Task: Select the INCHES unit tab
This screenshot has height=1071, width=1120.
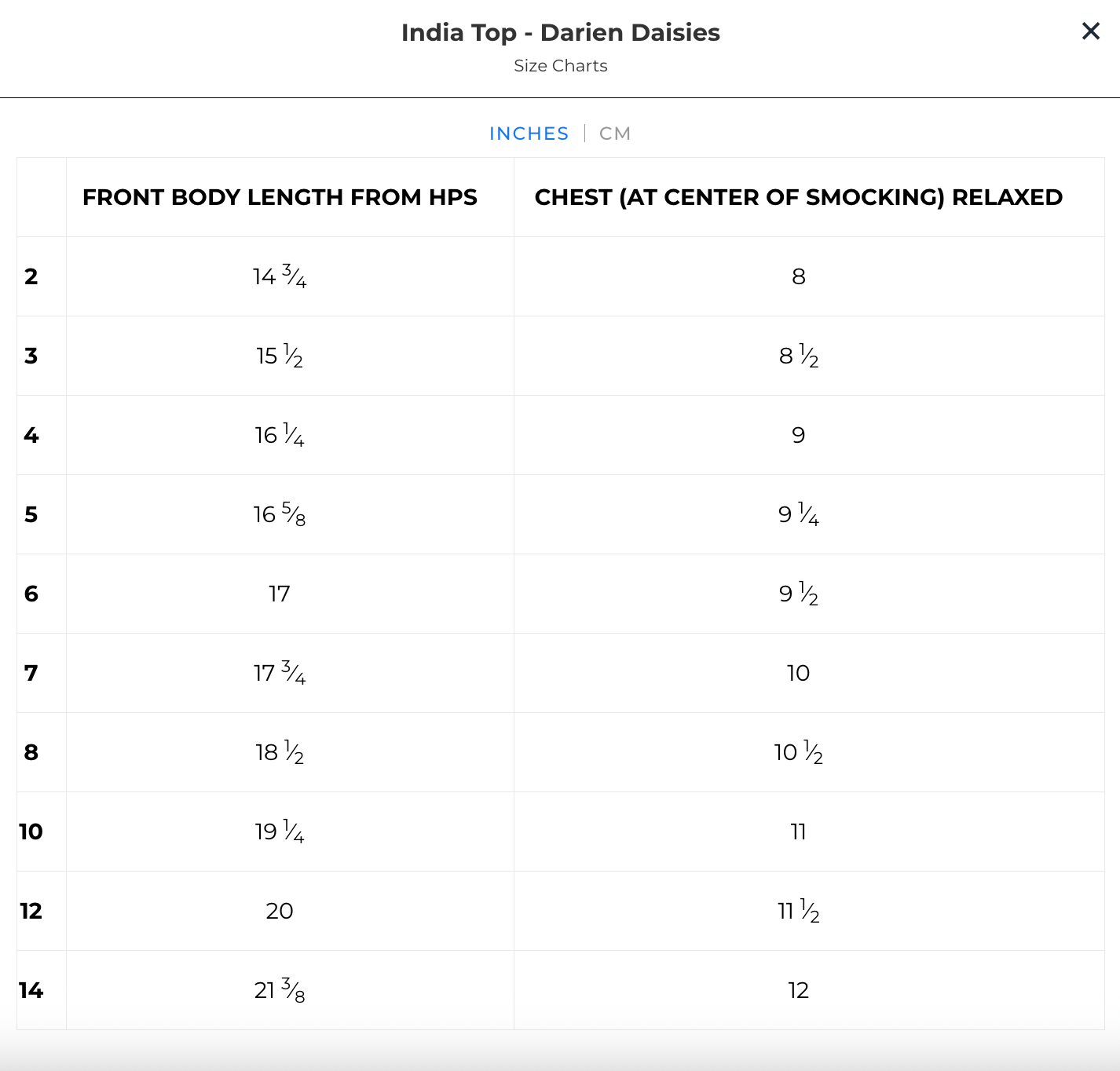Action: [x=529, y=133]
